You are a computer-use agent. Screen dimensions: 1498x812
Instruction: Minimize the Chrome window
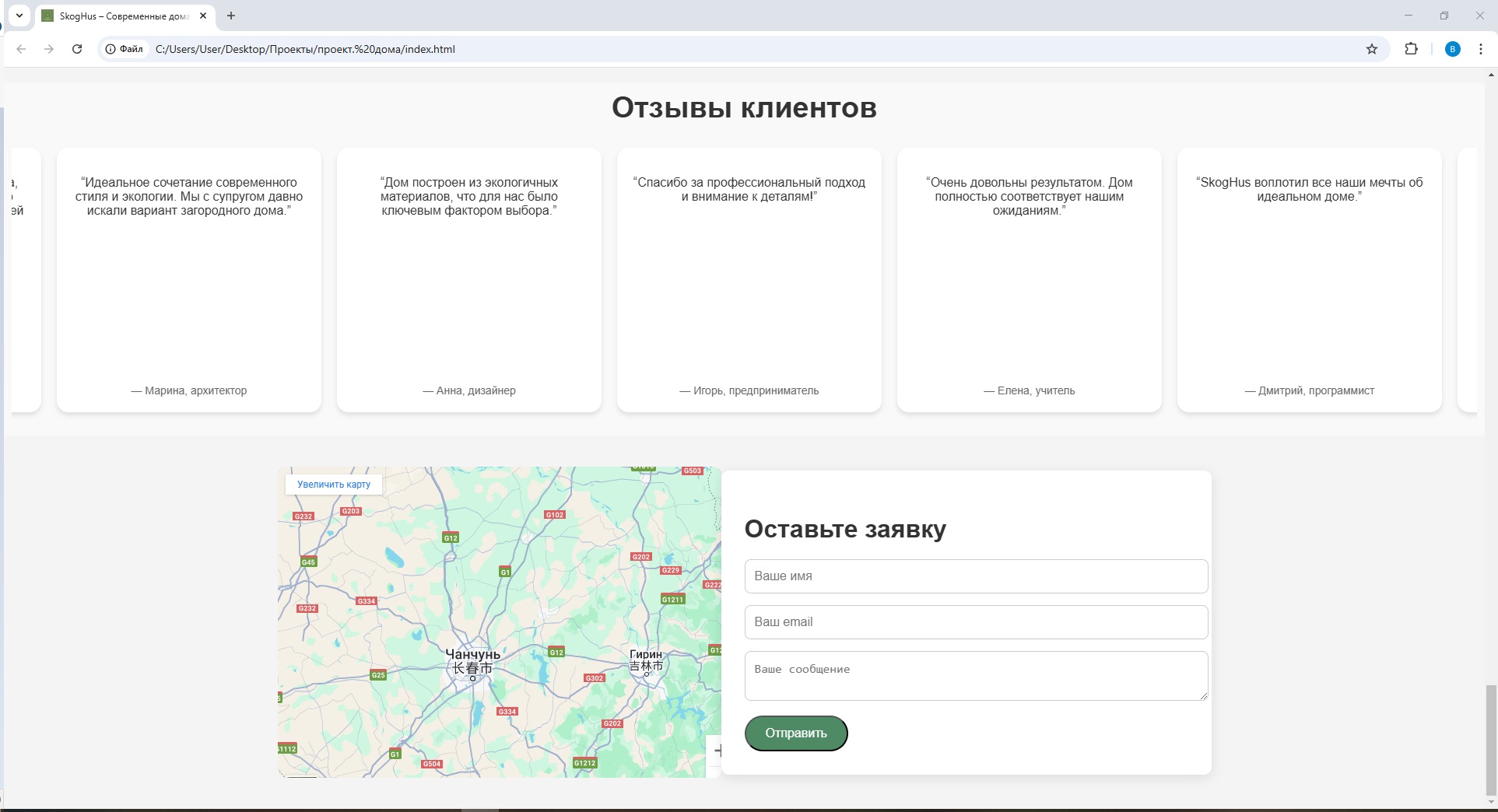(x=1409, y=16)
